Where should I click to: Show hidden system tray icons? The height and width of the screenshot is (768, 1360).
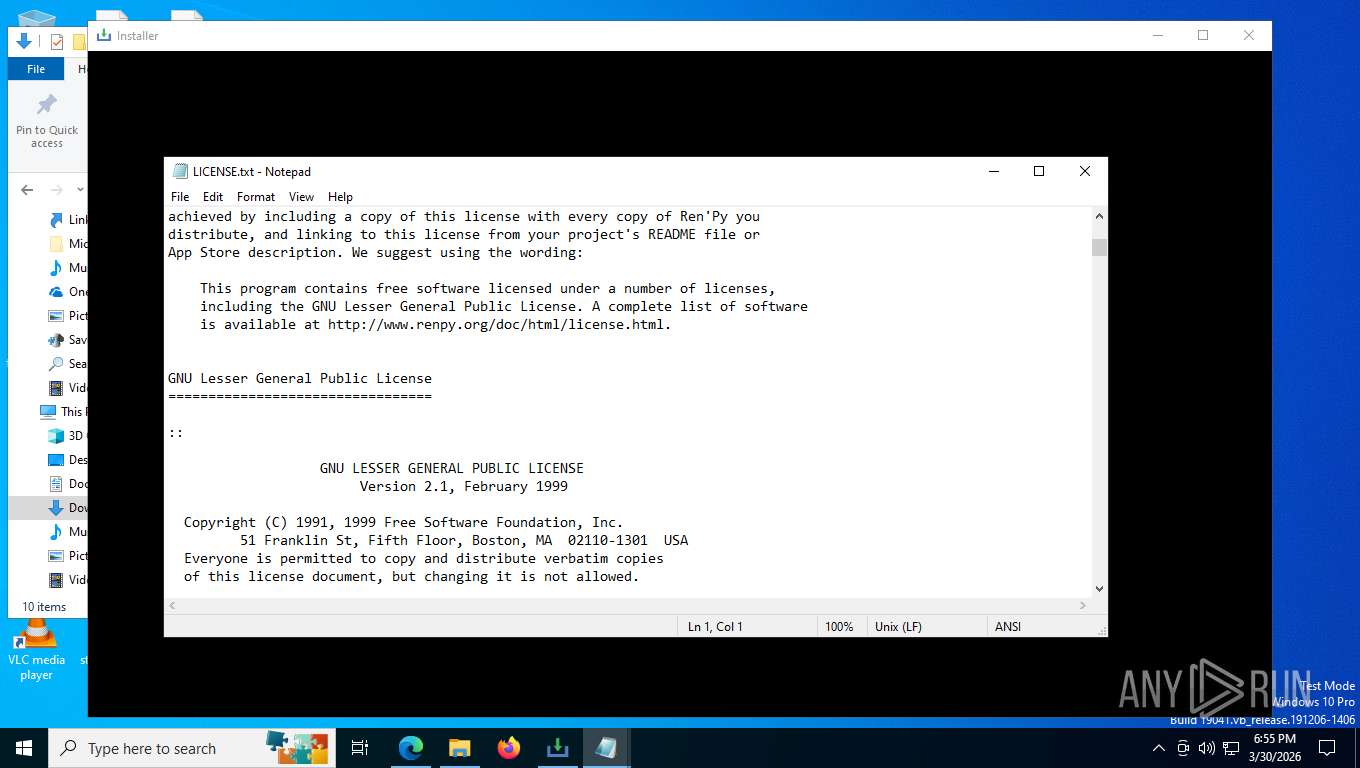pyautogui.click(x=1159, y=748)
